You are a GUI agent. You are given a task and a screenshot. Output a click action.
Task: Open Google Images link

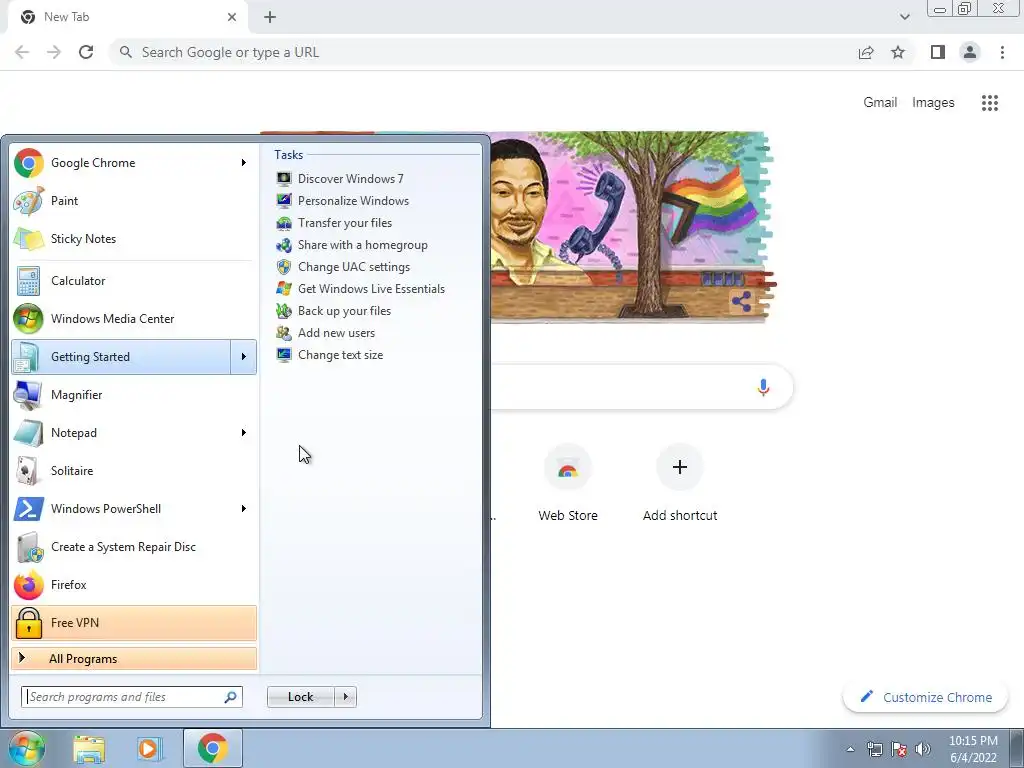click(933, 103)
